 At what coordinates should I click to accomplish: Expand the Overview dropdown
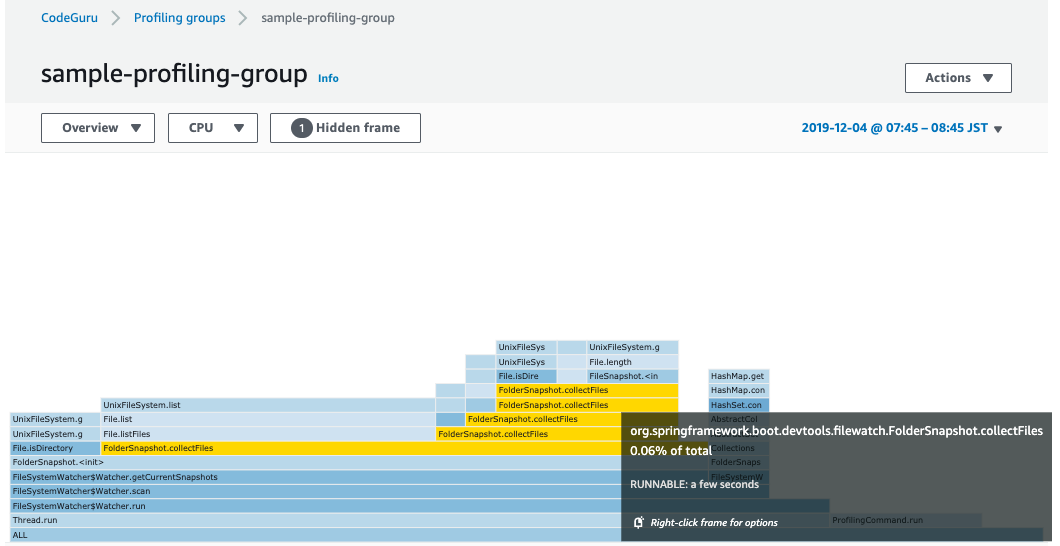pos(97,128)
